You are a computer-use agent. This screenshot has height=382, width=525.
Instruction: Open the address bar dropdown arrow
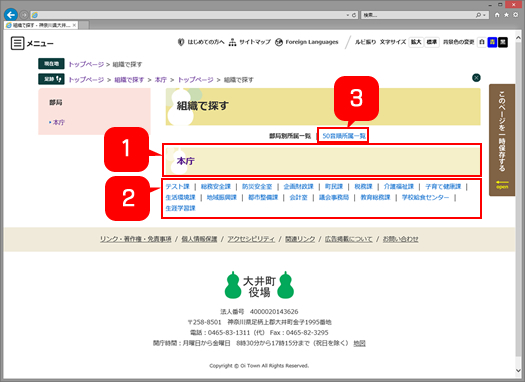348,15
